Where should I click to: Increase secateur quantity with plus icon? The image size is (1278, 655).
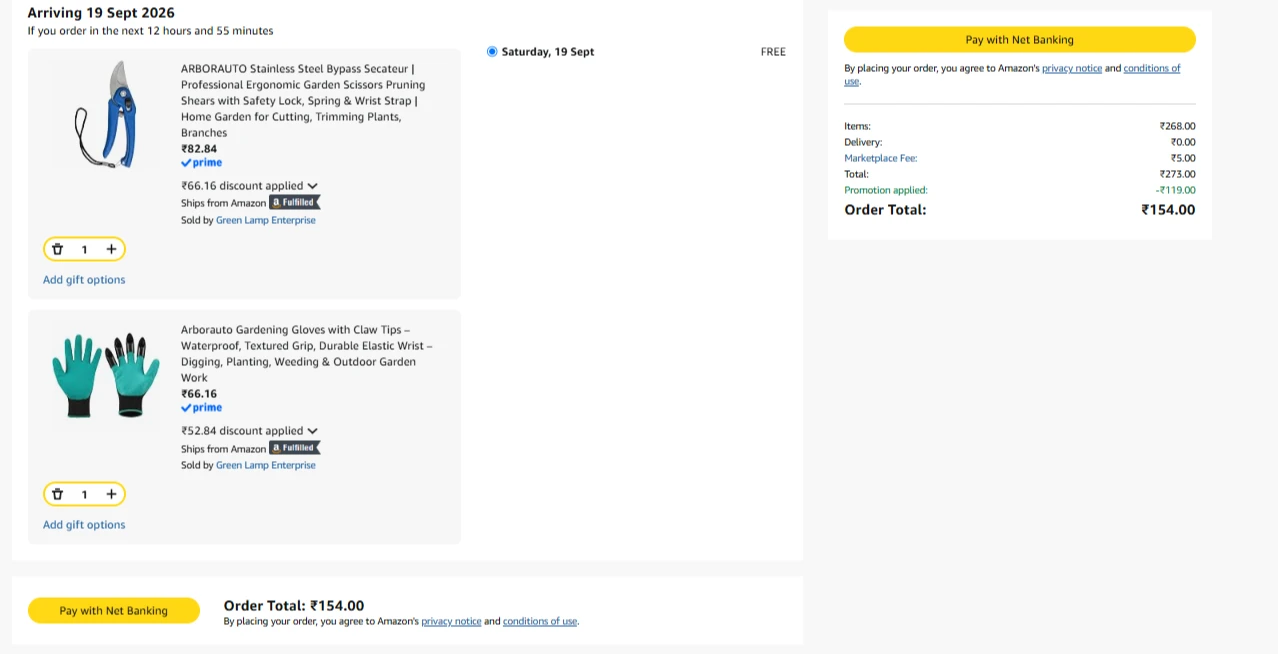click(111, 249)
